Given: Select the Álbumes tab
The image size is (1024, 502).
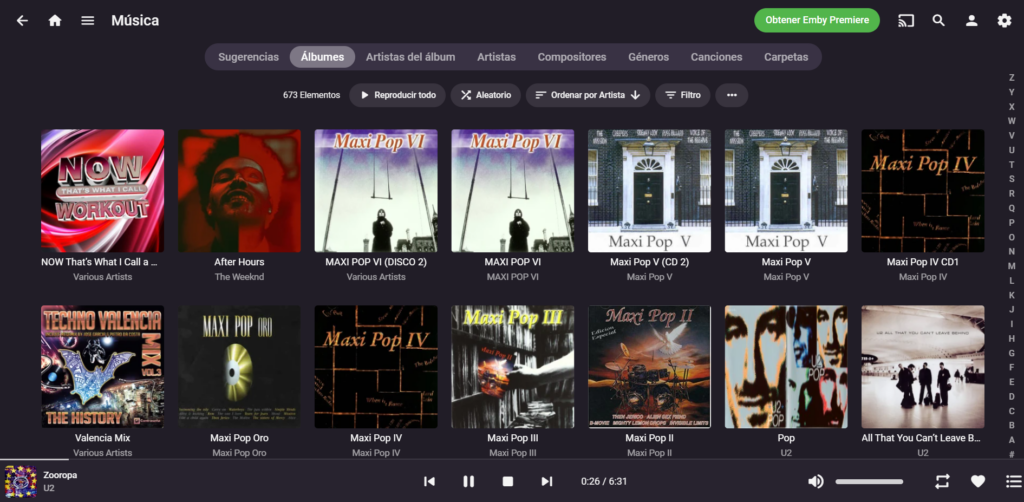Looking at the screenshot, I should (323, 57).
